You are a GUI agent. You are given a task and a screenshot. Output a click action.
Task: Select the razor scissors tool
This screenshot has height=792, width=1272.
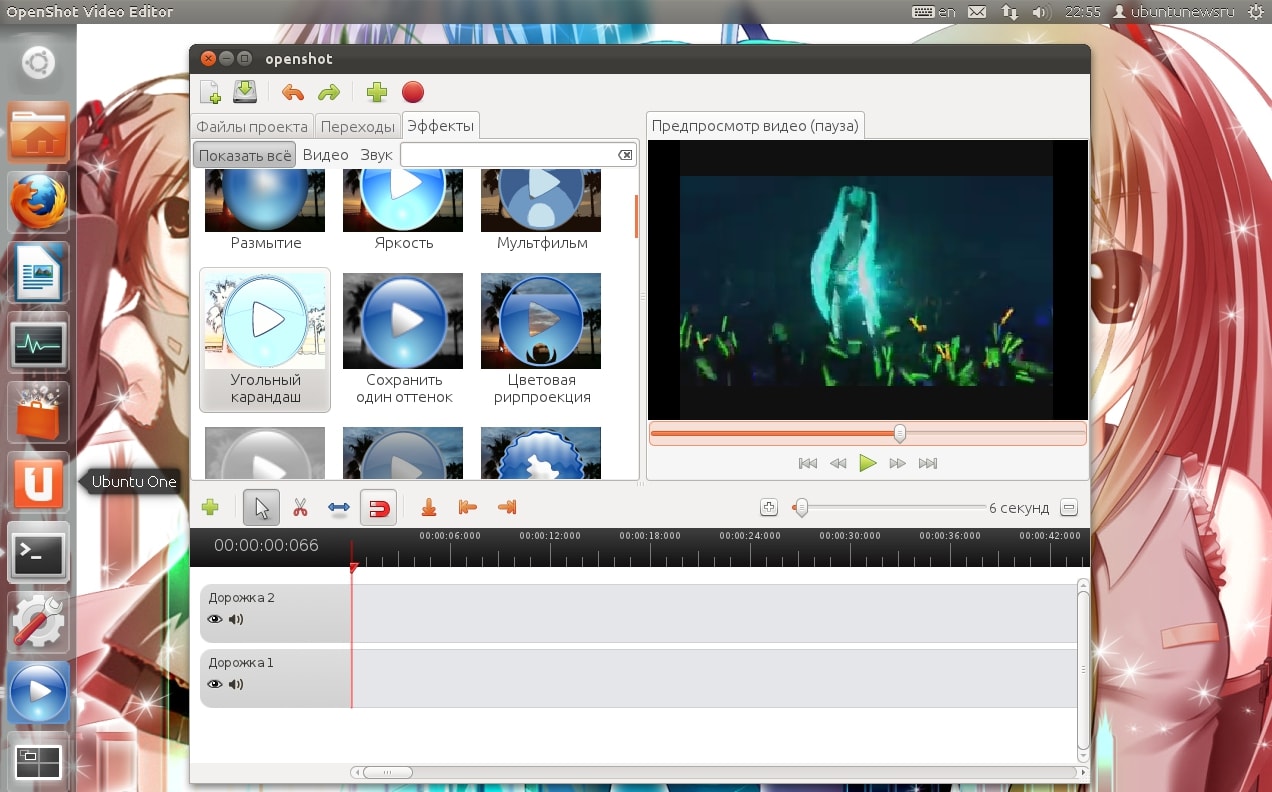(300, 508)
